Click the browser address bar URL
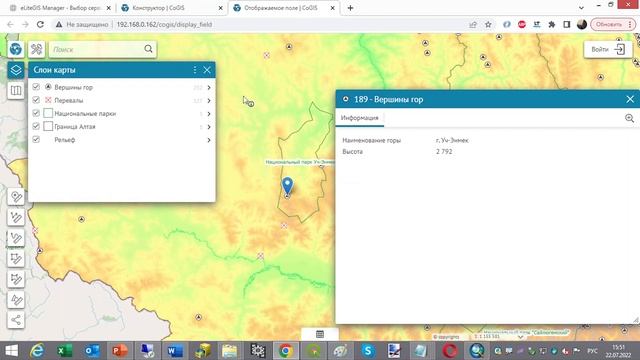The width and height of the screenshot is (640, 360). 164,24
